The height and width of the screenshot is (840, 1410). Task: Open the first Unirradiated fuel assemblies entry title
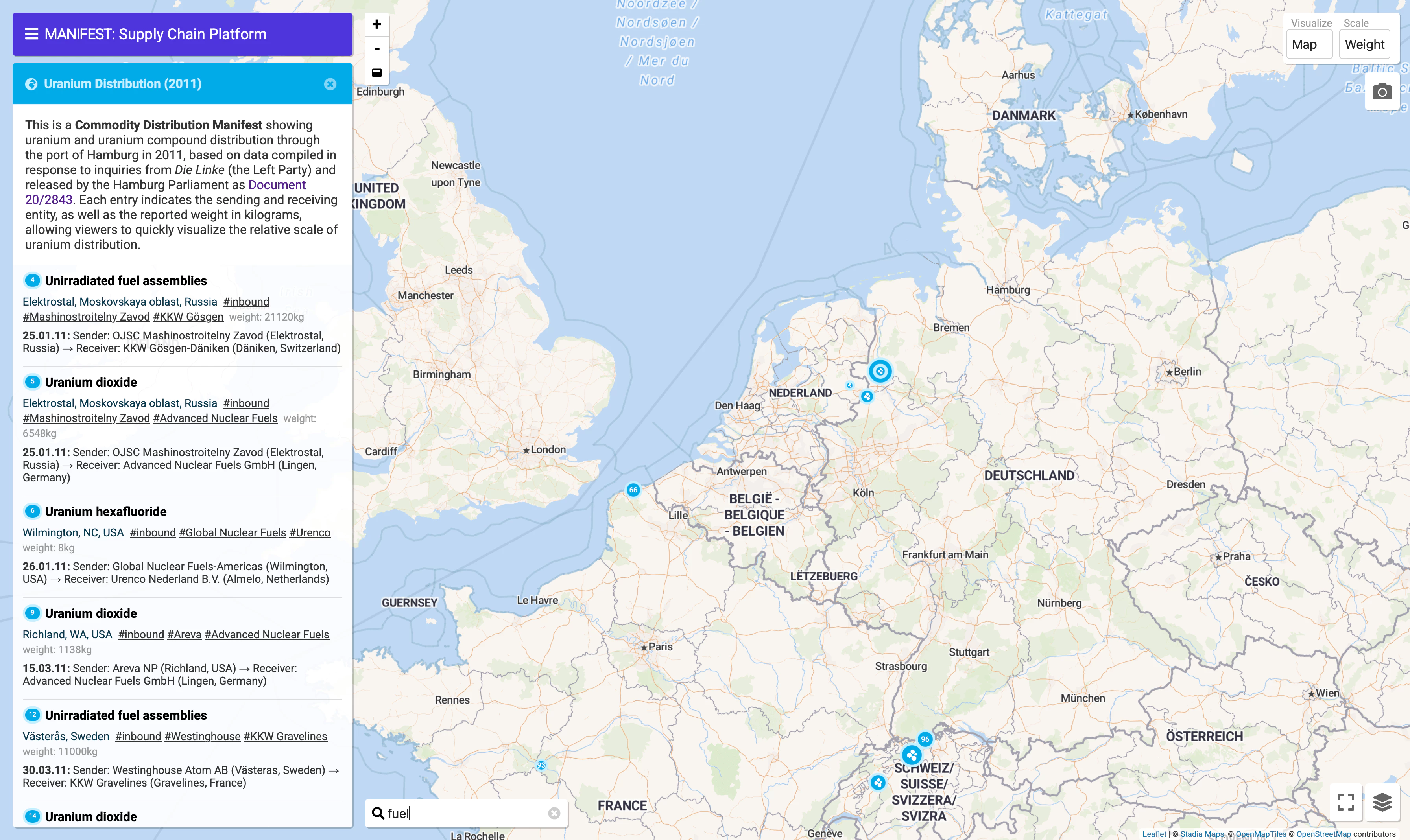click(x=126, y=281)
